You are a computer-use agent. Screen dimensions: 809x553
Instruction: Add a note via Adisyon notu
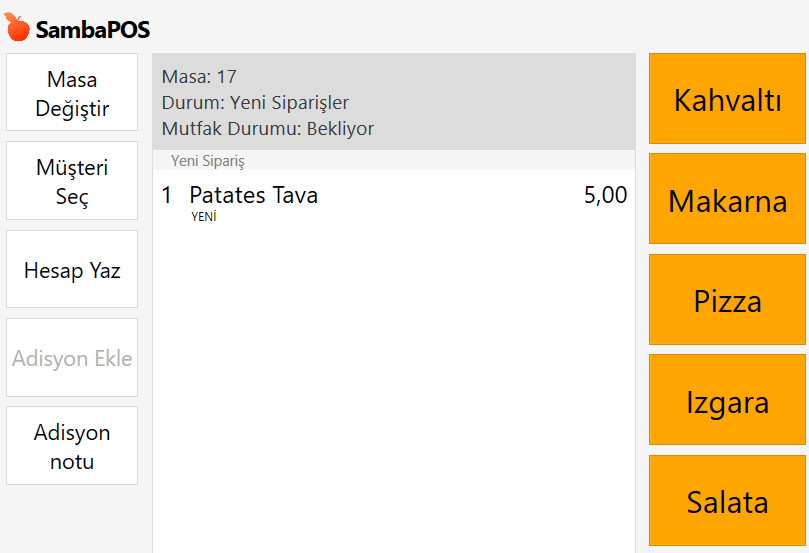click(72, 446)
